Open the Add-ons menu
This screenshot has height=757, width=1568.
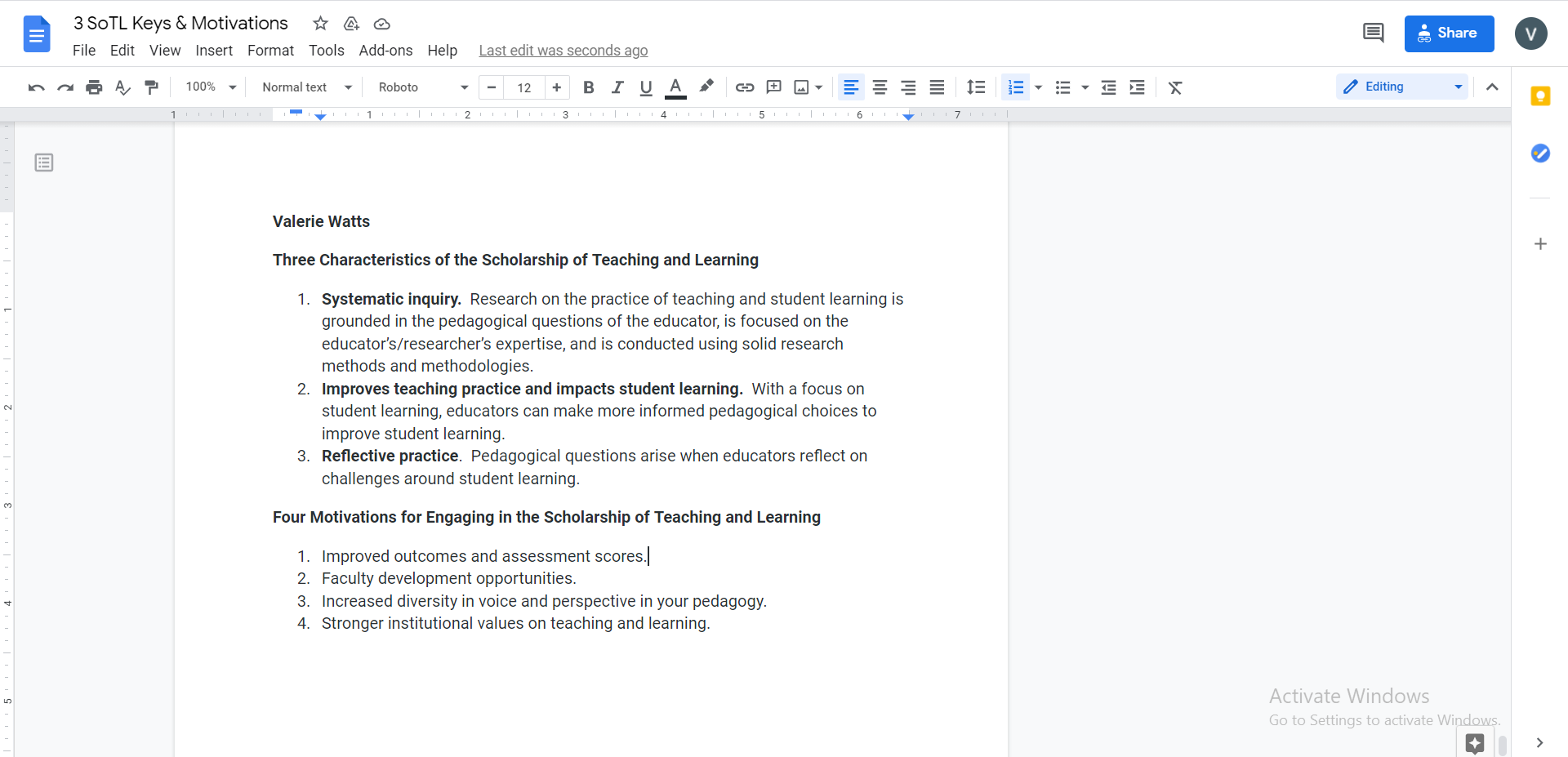pos(385,51)
